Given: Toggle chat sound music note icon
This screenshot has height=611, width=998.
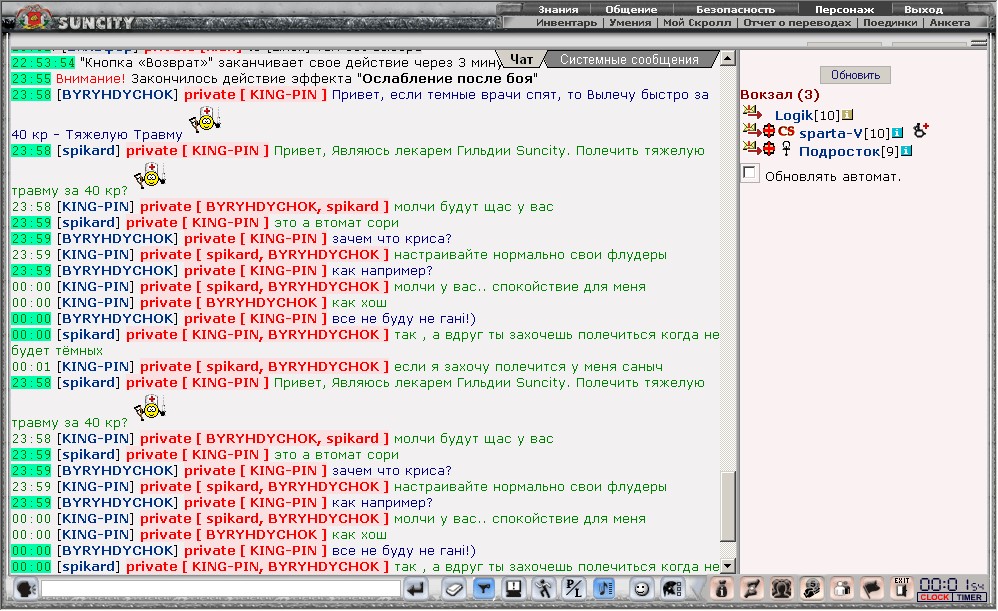Looking at the screenshot, I should [604, 589].
